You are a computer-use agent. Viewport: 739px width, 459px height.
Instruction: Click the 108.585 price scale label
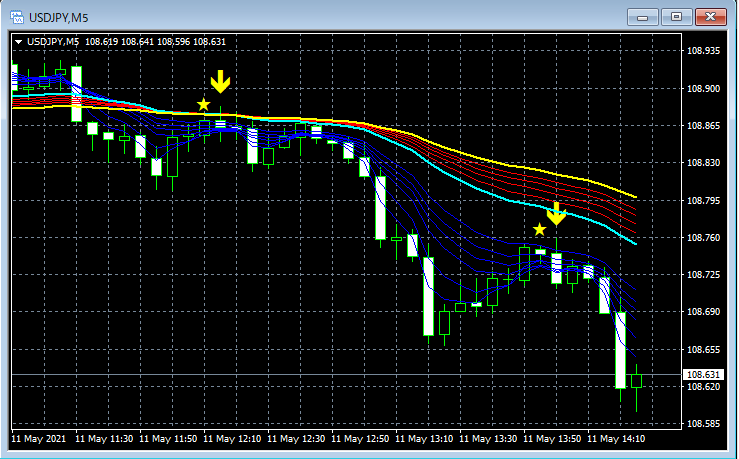tap(703, 424)
